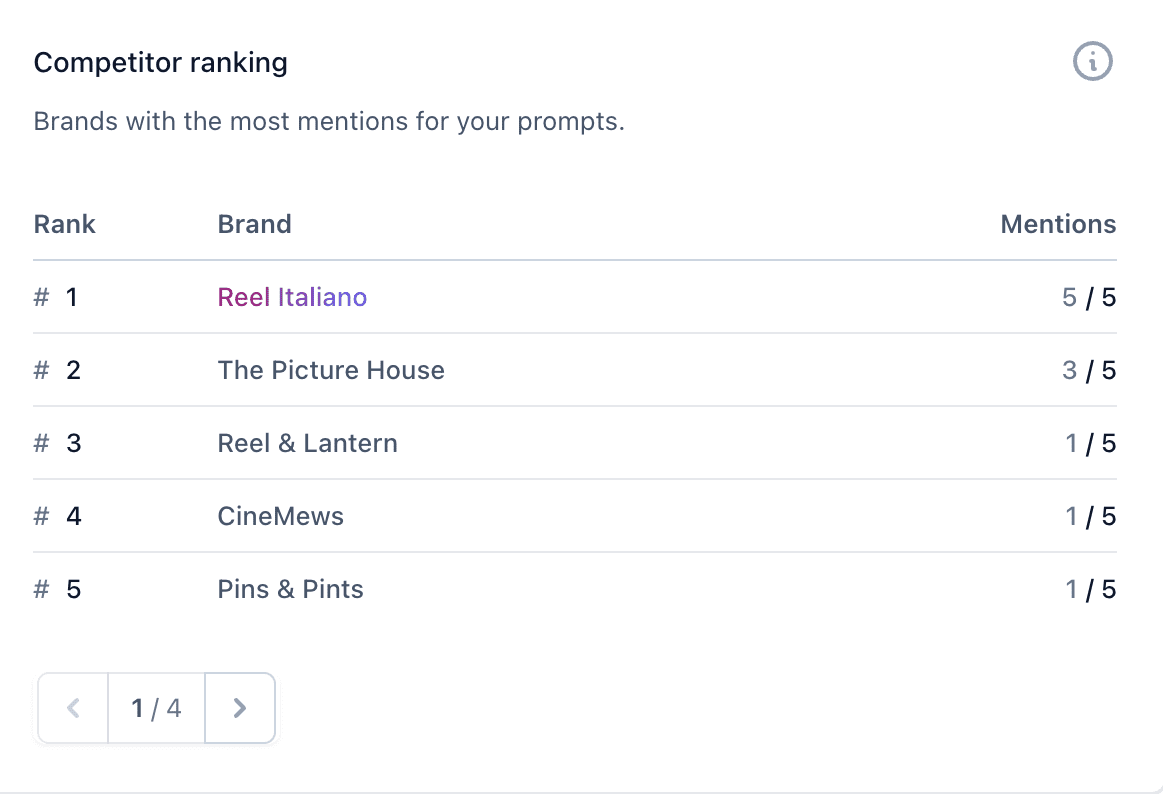
Task: Click the Competitor ranking title
Action: [x=160, y=63]
